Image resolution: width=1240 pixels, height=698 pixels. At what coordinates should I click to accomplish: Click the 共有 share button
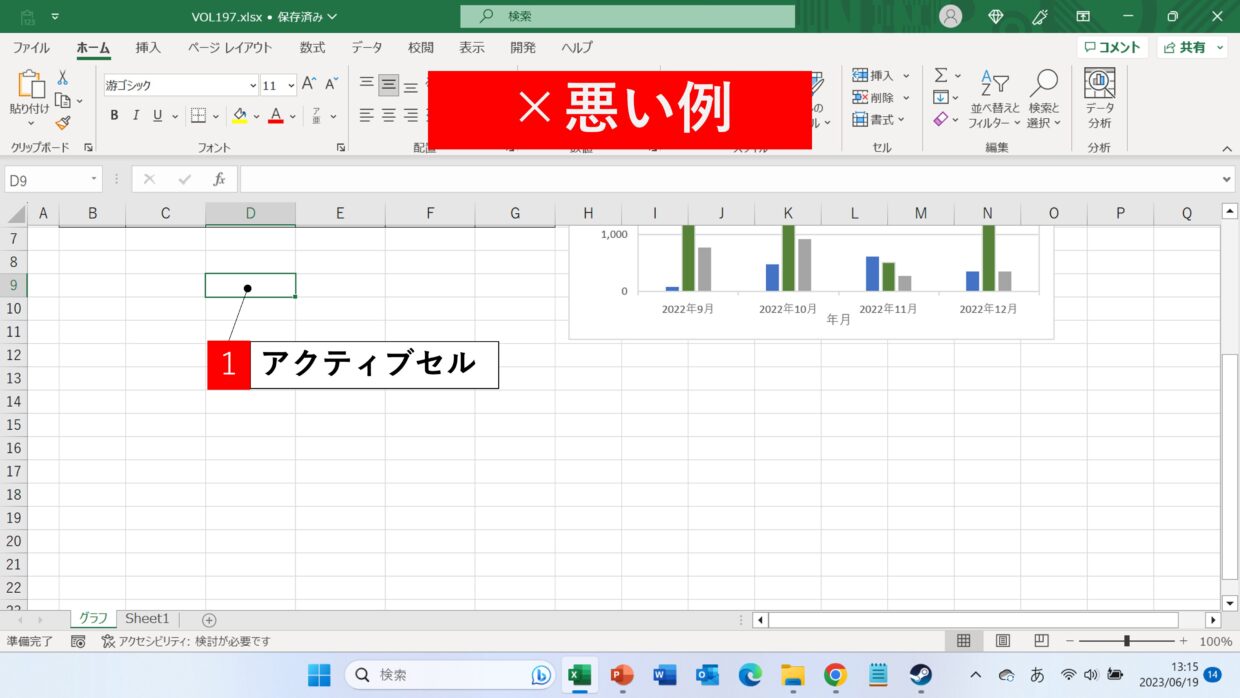pyautogui.click(x=1192, y=47)
